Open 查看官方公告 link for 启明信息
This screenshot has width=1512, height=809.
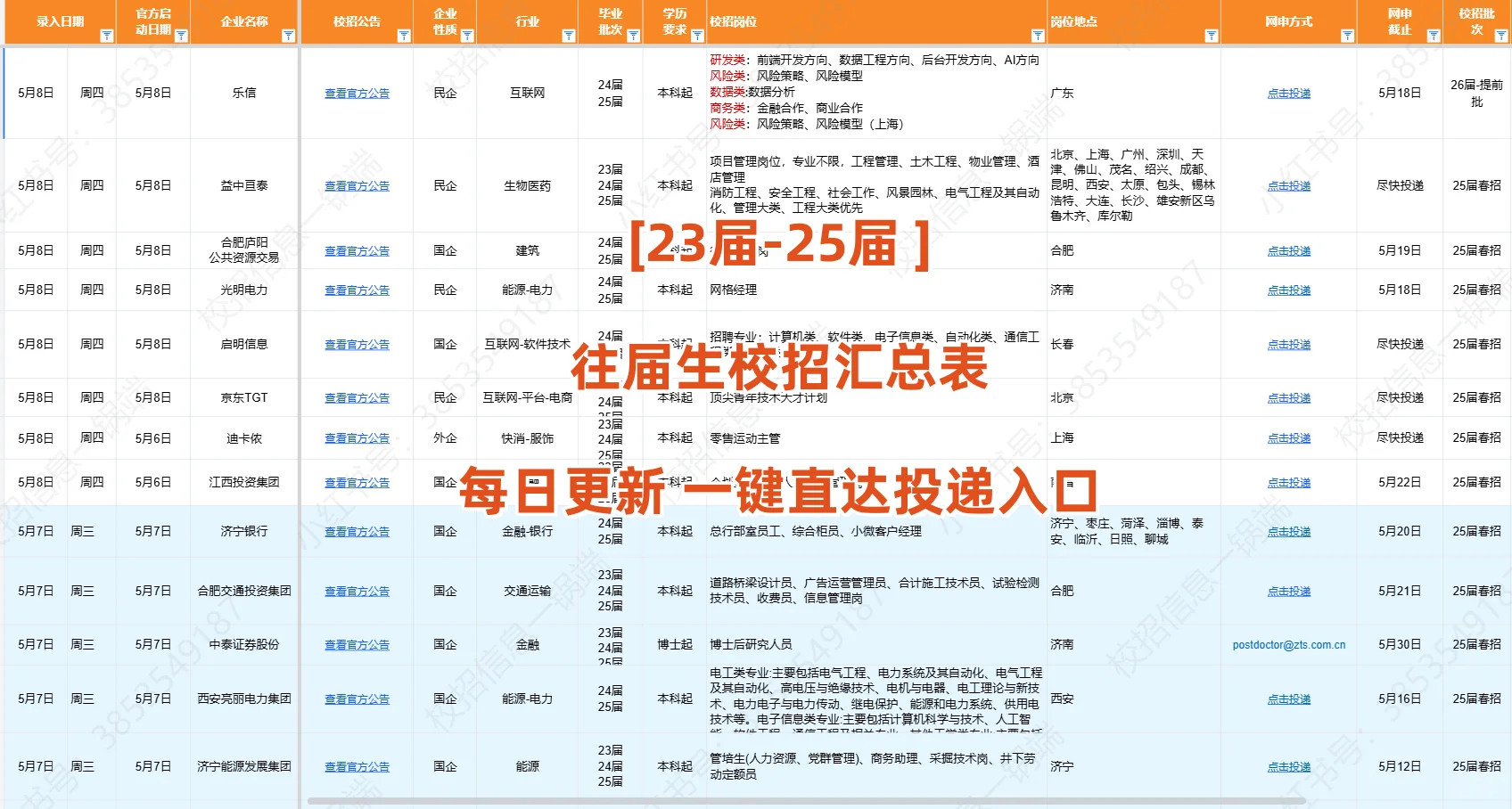(357, 344)
